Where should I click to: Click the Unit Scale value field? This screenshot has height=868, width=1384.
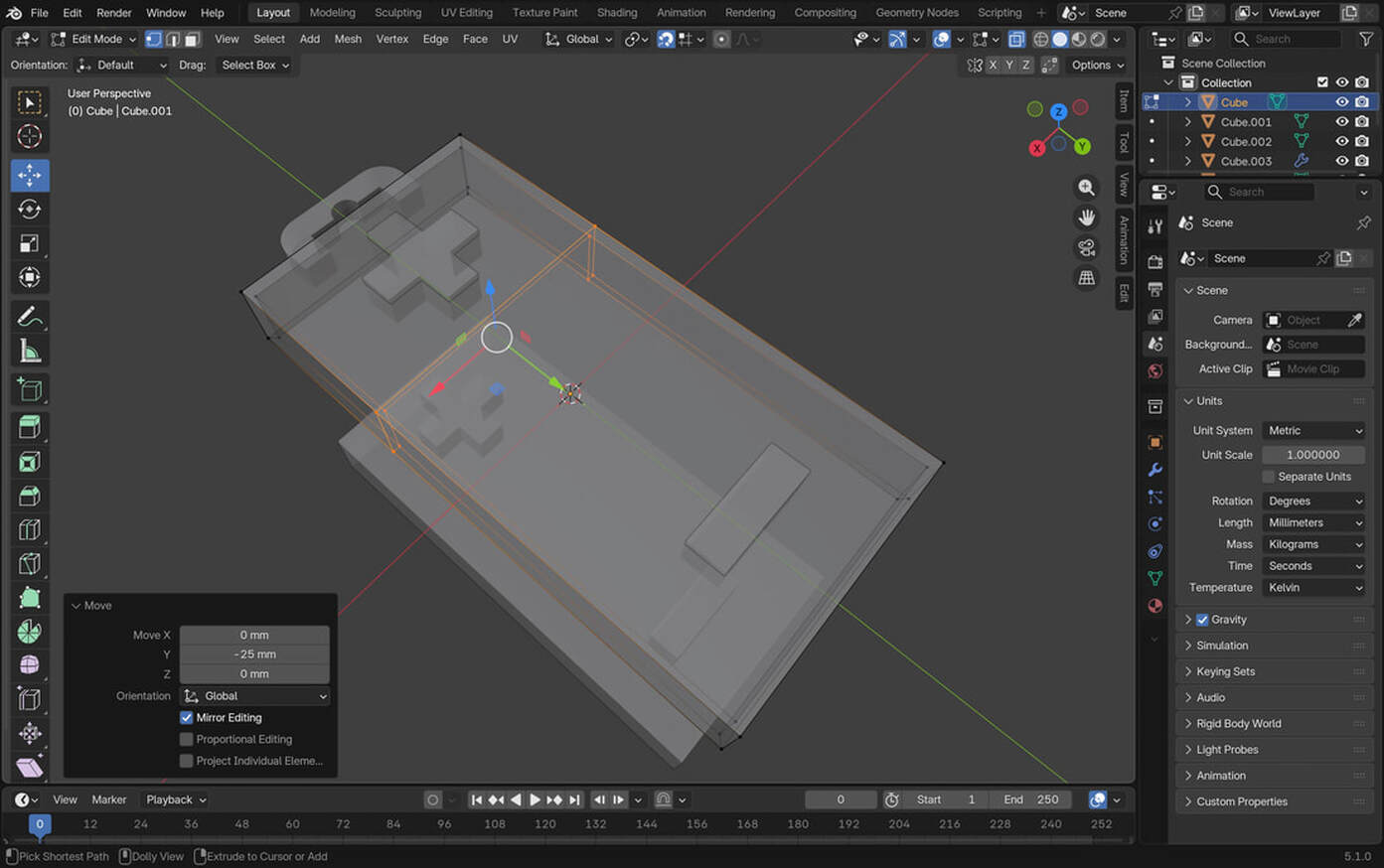tap(1312, 455)
